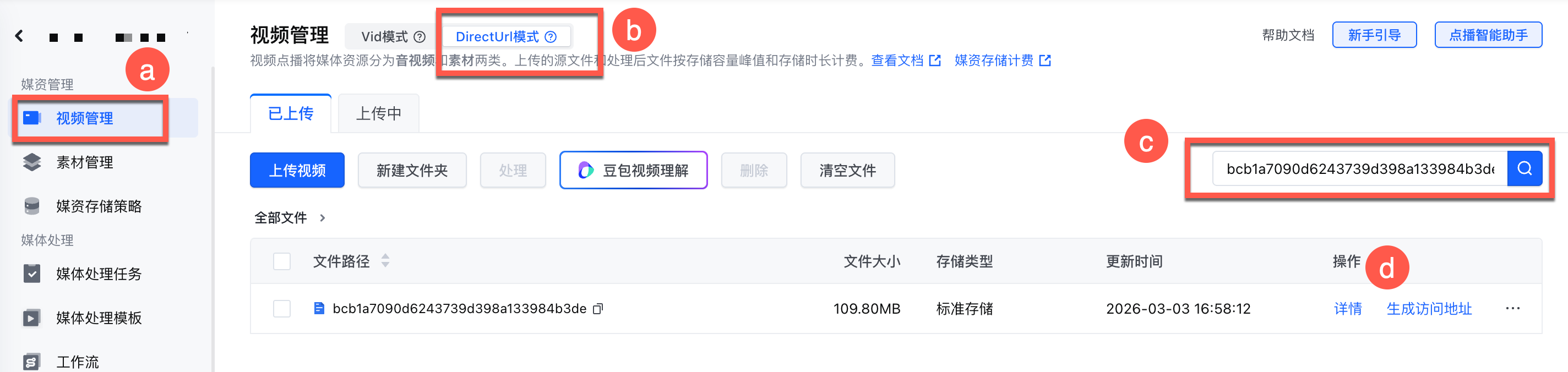
Task: Click the 上传视频 button
Action: [x=297, y=171]
